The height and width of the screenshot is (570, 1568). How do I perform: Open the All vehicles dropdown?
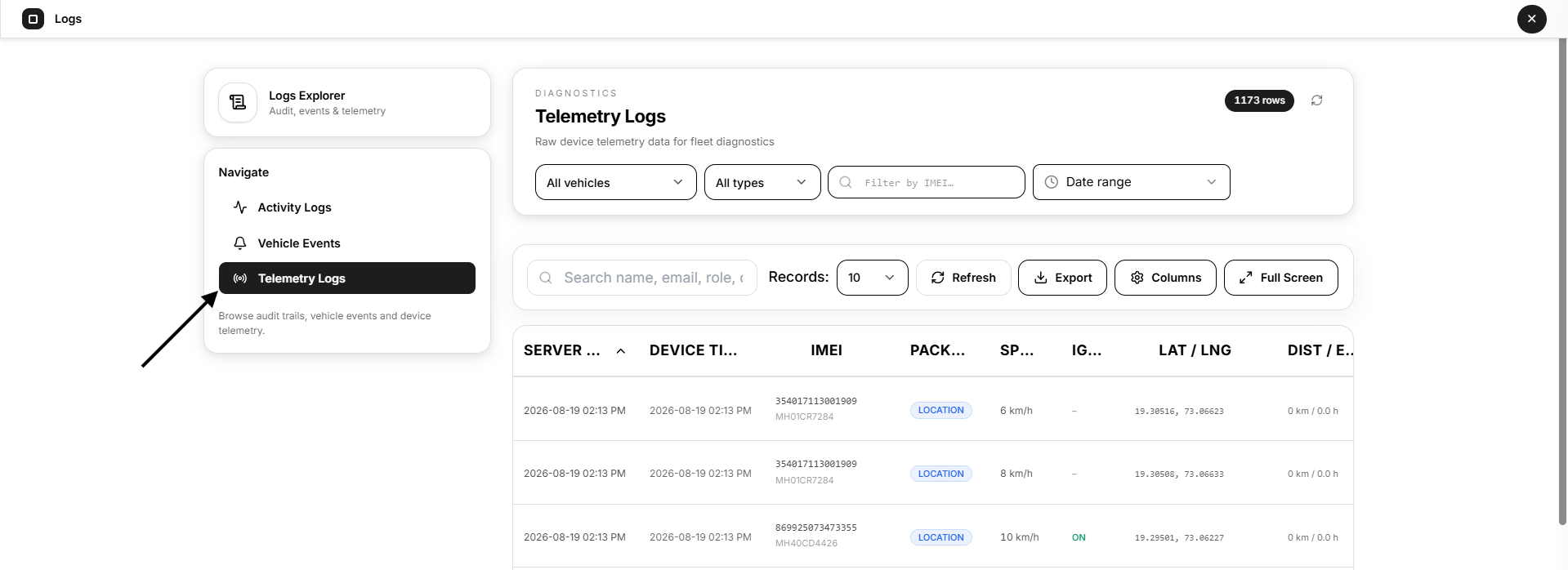[615, 182]
